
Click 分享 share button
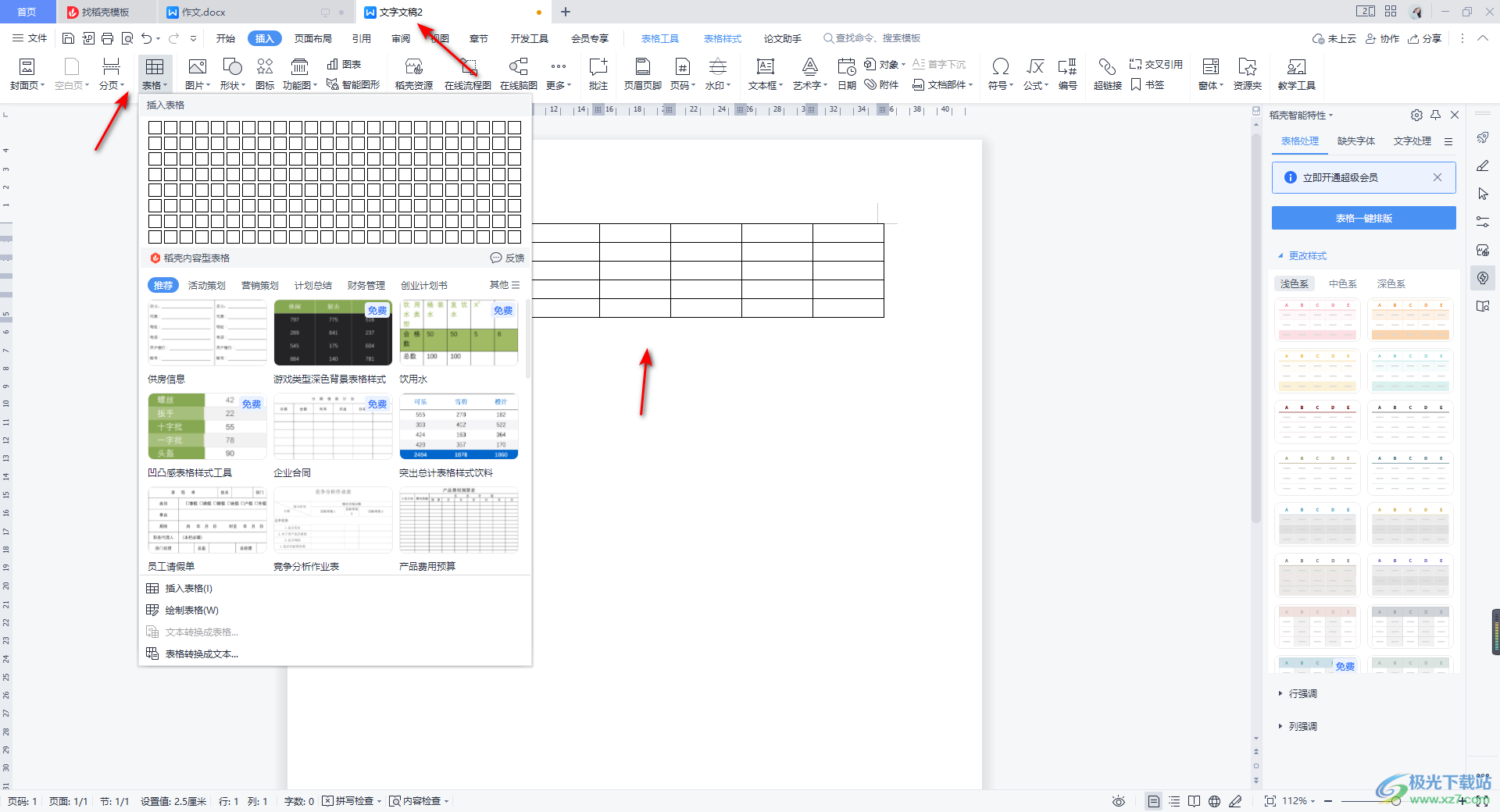pos(1424,38)
